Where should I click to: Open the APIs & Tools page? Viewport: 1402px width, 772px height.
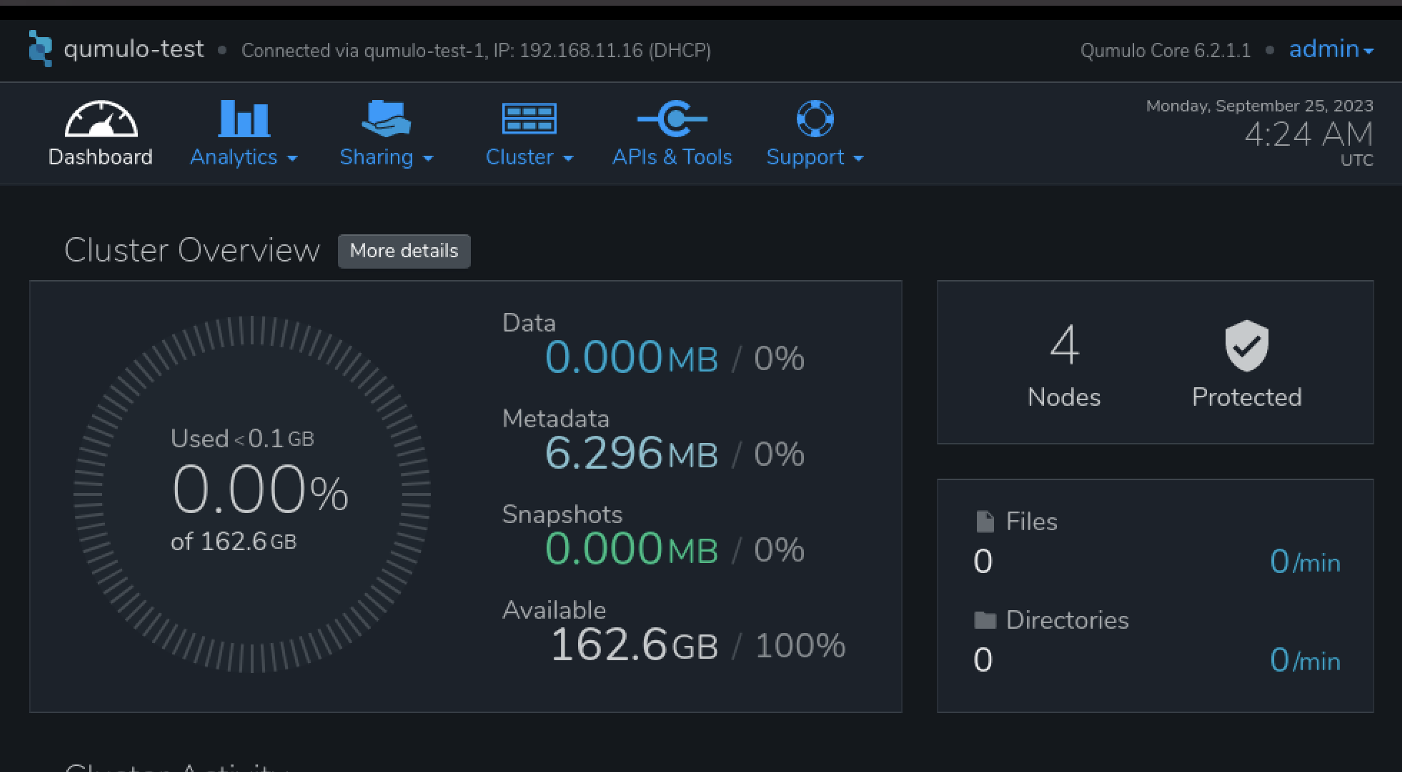click(x=672, y=157)
